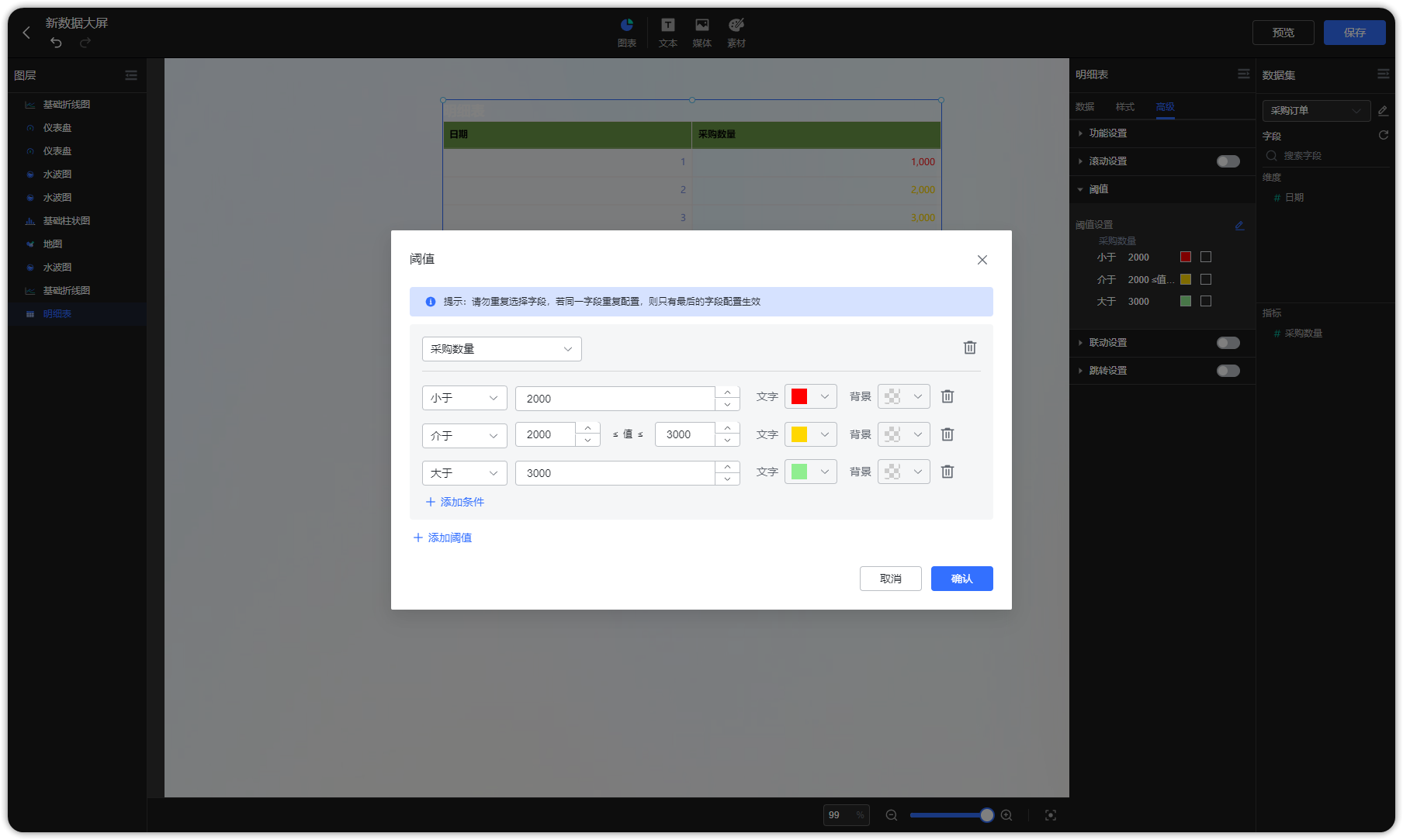This screenshot has height=840, width=1403.
Task: Open the 介于 operator dropdown
Action: pyautogui.click(x=465, y=435)
